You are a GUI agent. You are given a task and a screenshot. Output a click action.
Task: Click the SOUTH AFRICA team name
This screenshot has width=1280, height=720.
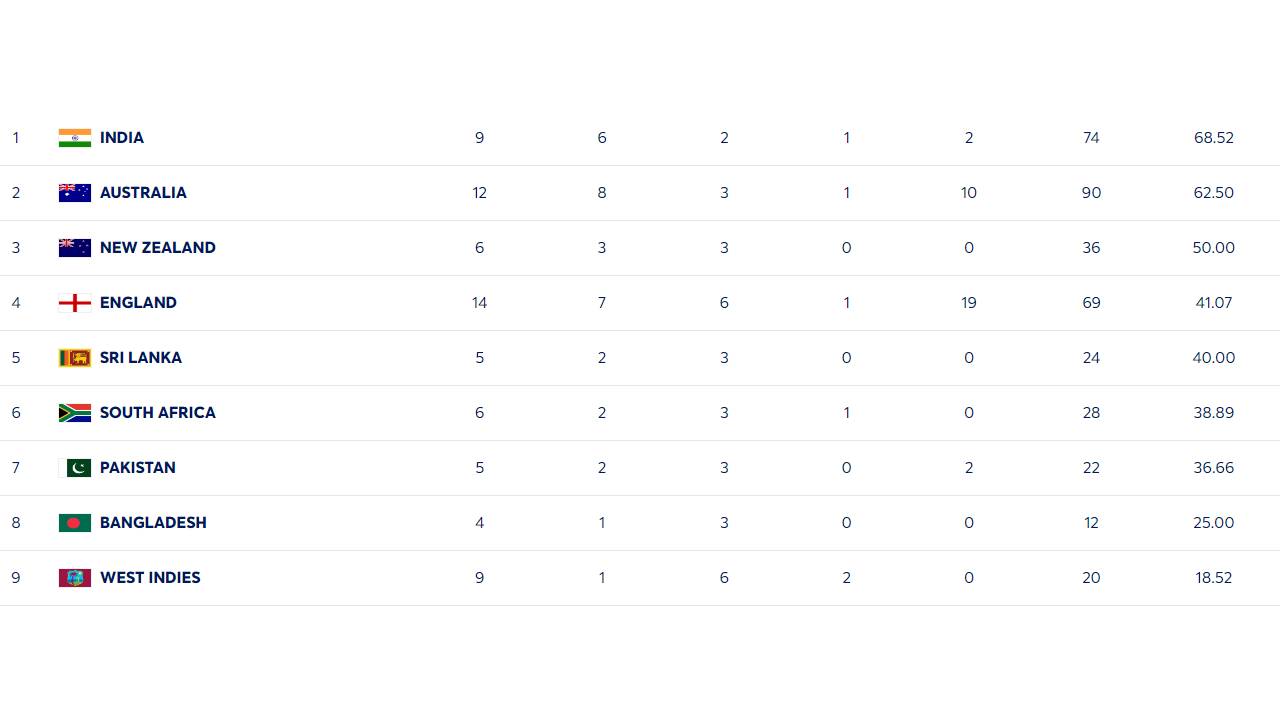click(x=158, y=413)
